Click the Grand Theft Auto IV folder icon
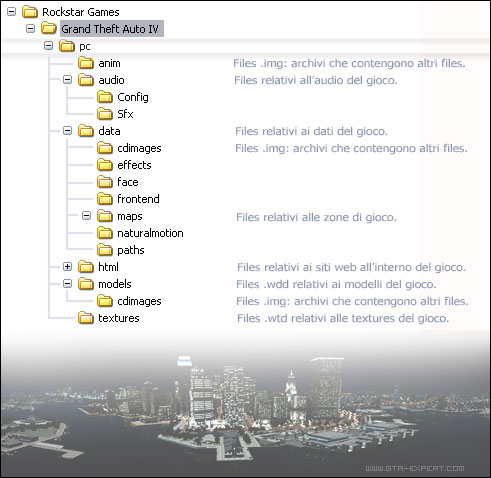This screenshot has width=491, height=478. pos(49,28)
